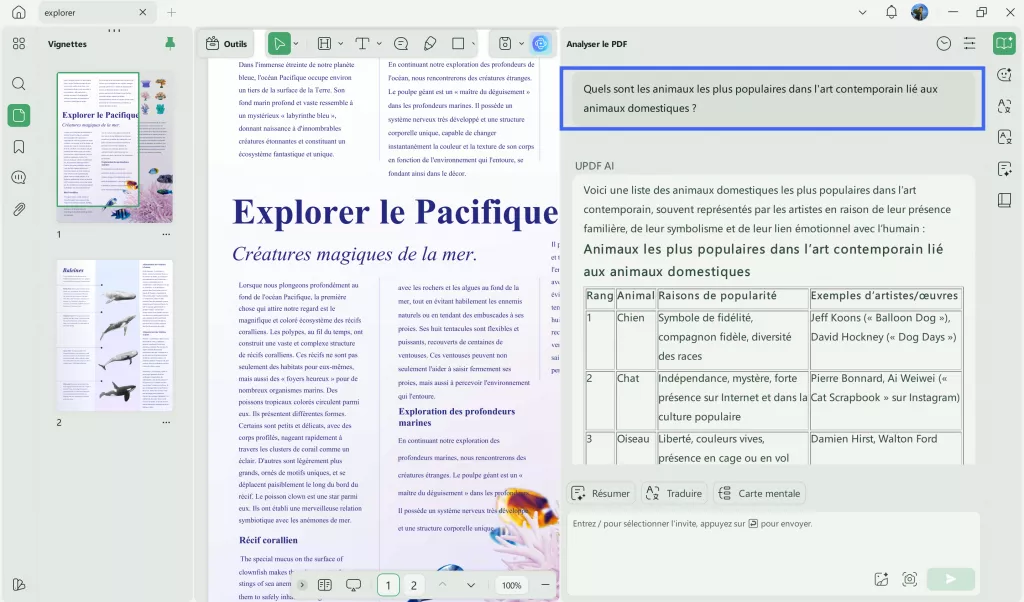Toggle two-page view at the bottom bar

325,585
